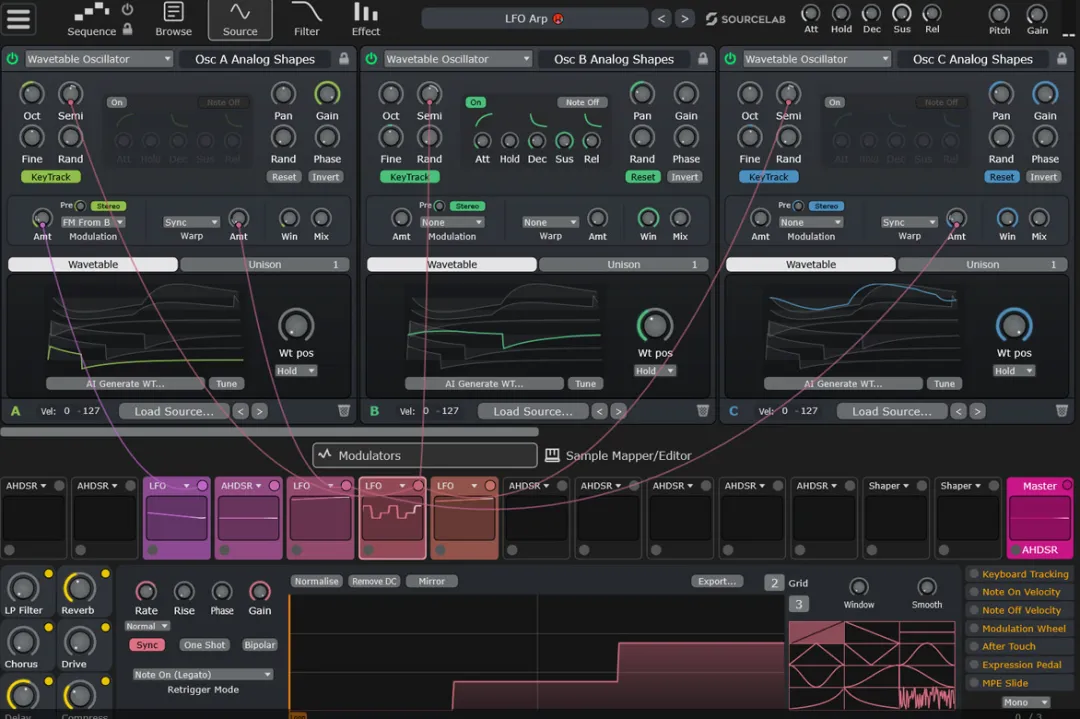Load the next preset arrow
The image size is (1080, 719).
pos(684,19)
